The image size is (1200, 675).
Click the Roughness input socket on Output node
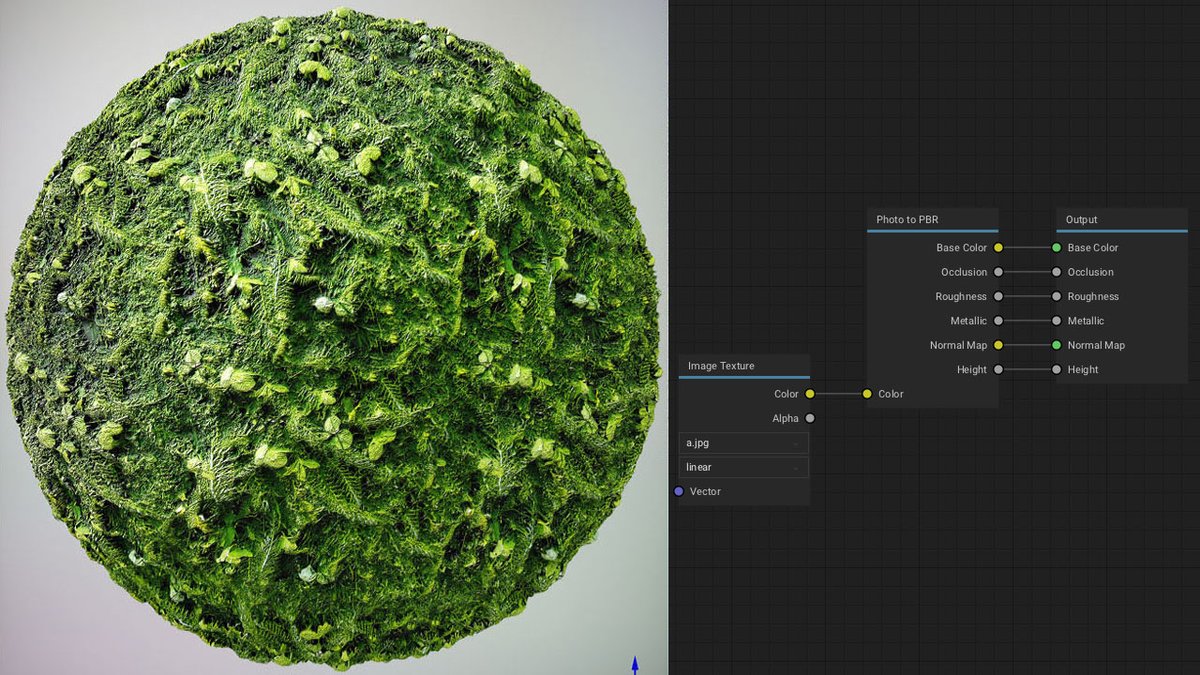click(1056, 296)
